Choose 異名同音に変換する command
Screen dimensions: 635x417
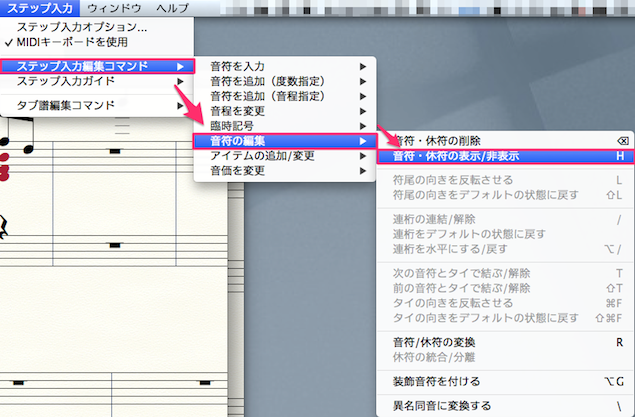click(505, 406)
